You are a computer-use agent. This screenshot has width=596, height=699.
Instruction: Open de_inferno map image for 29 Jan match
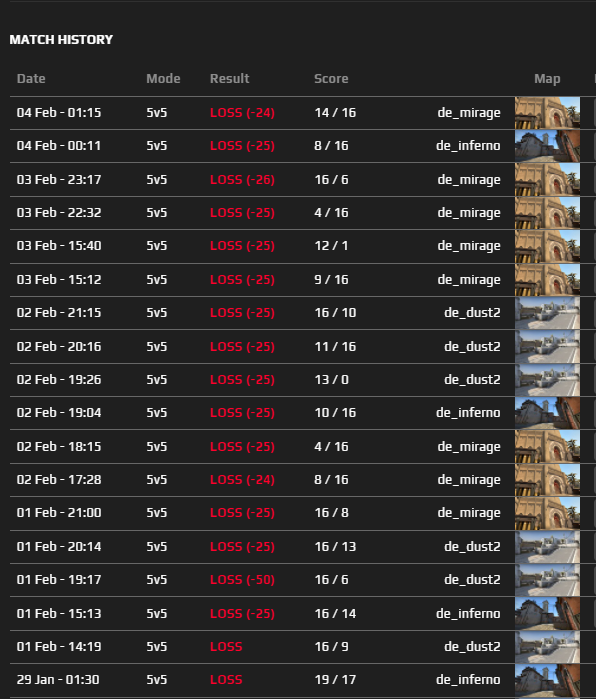pyautogui.click(x=547, y=680)
